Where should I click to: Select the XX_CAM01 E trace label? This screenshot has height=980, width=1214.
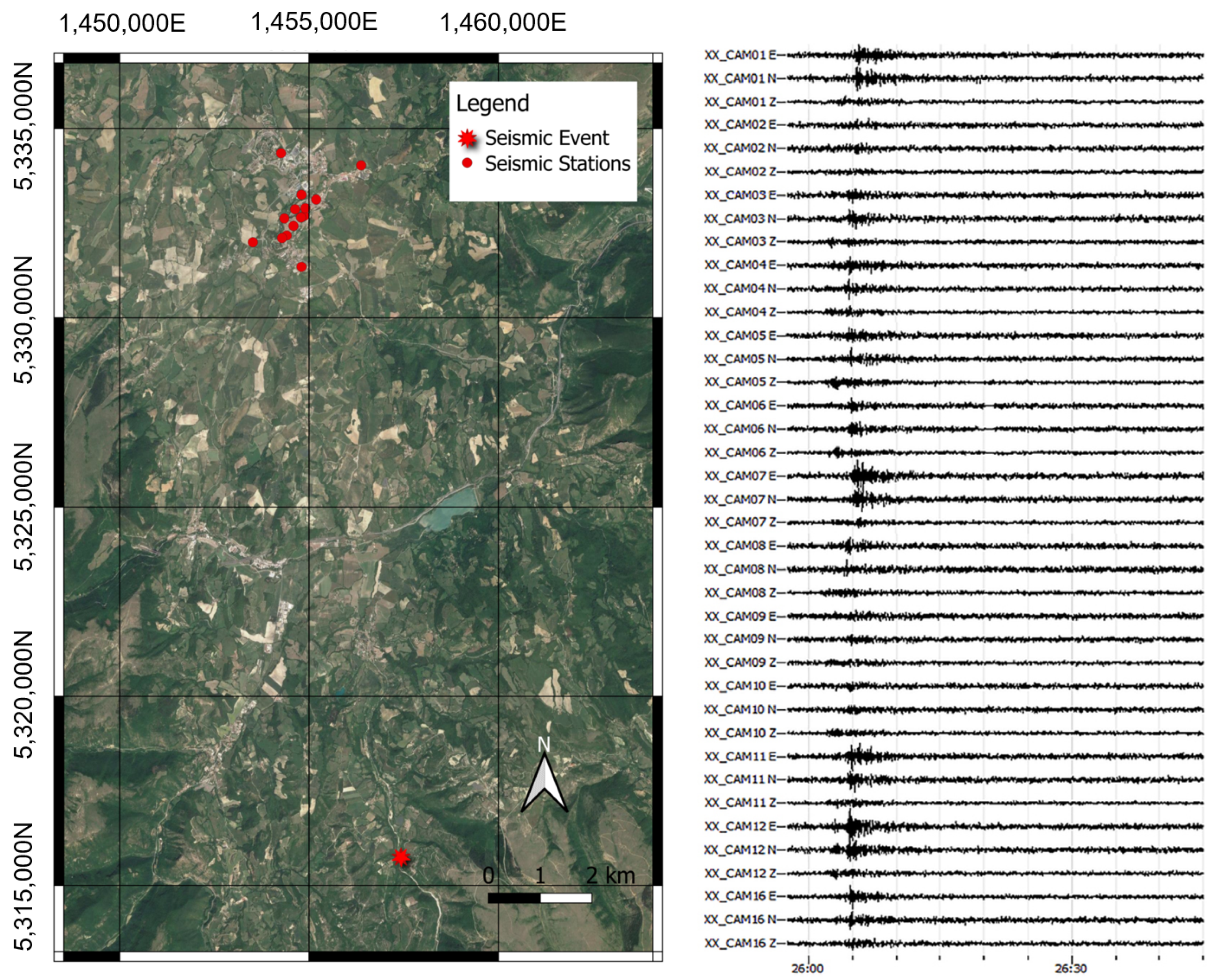click(x=740, y=55)
